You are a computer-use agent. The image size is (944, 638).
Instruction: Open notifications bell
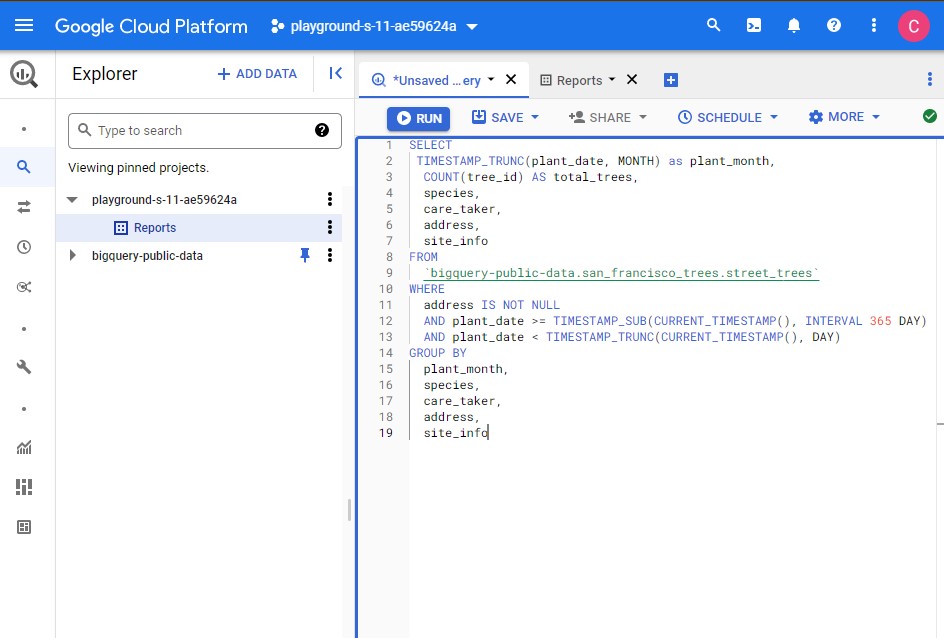click(x=794, y=25)
